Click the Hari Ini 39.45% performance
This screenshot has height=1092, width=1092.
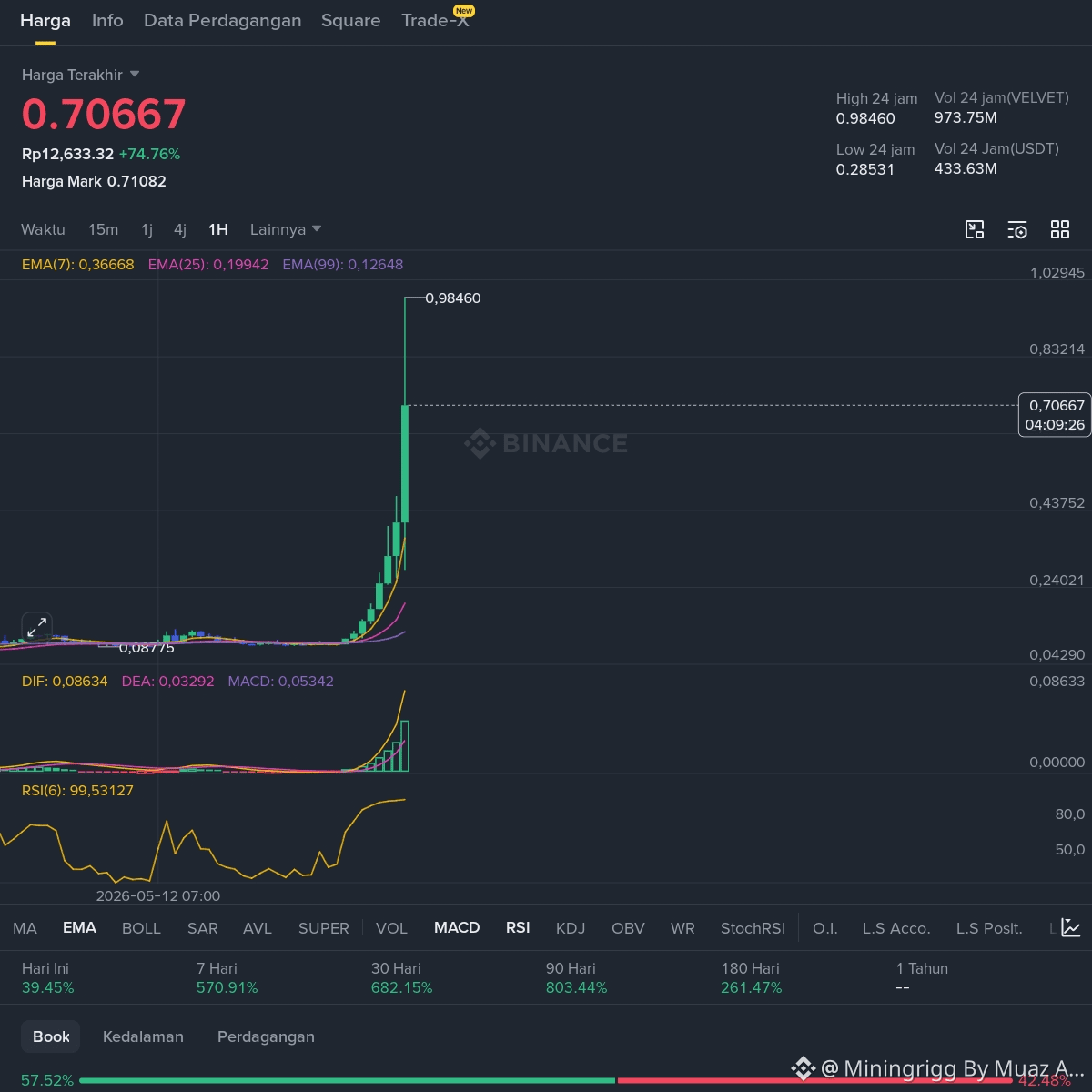(x=48, y=977)
